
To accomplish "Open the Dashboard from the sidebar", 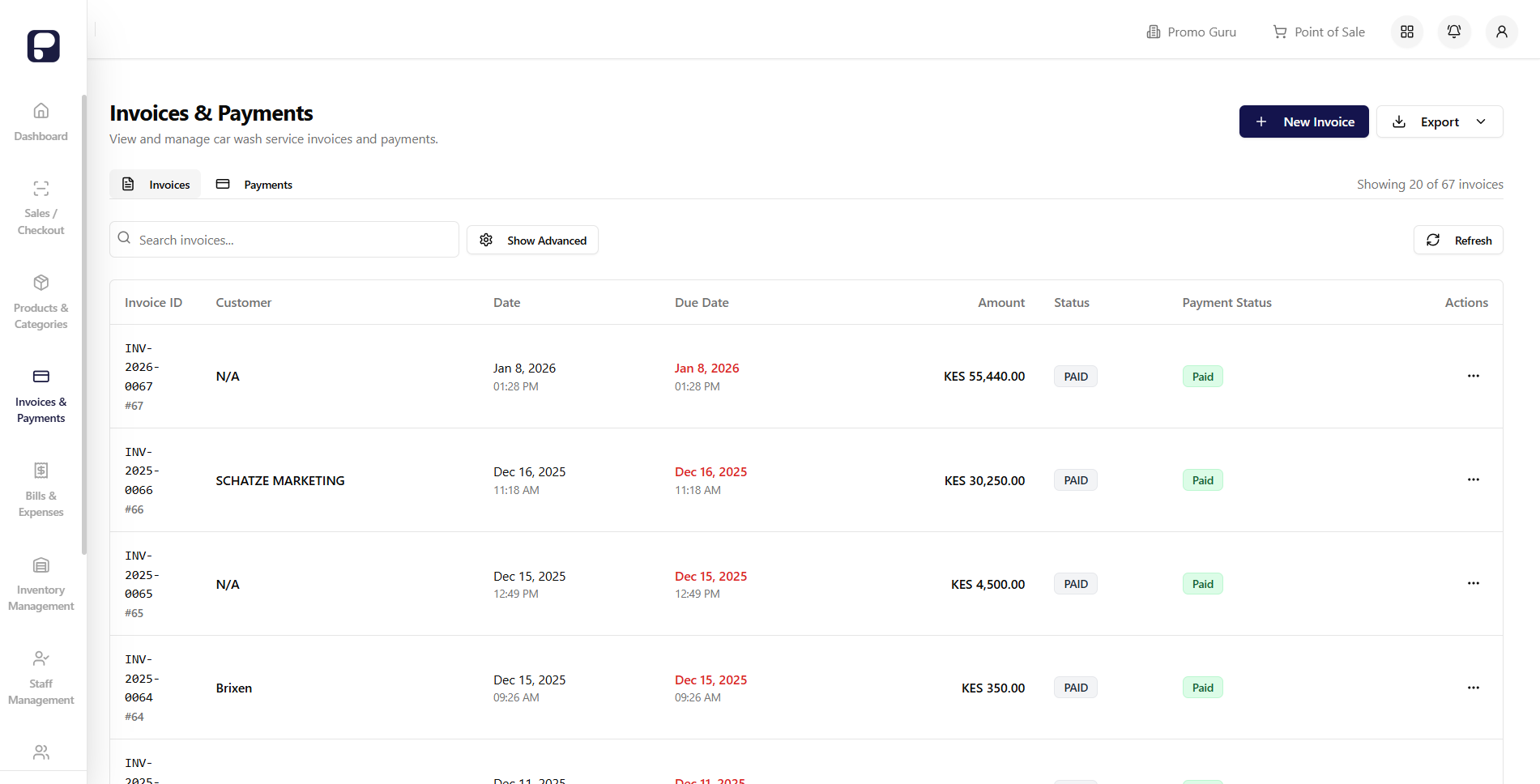I will [41, 121].
